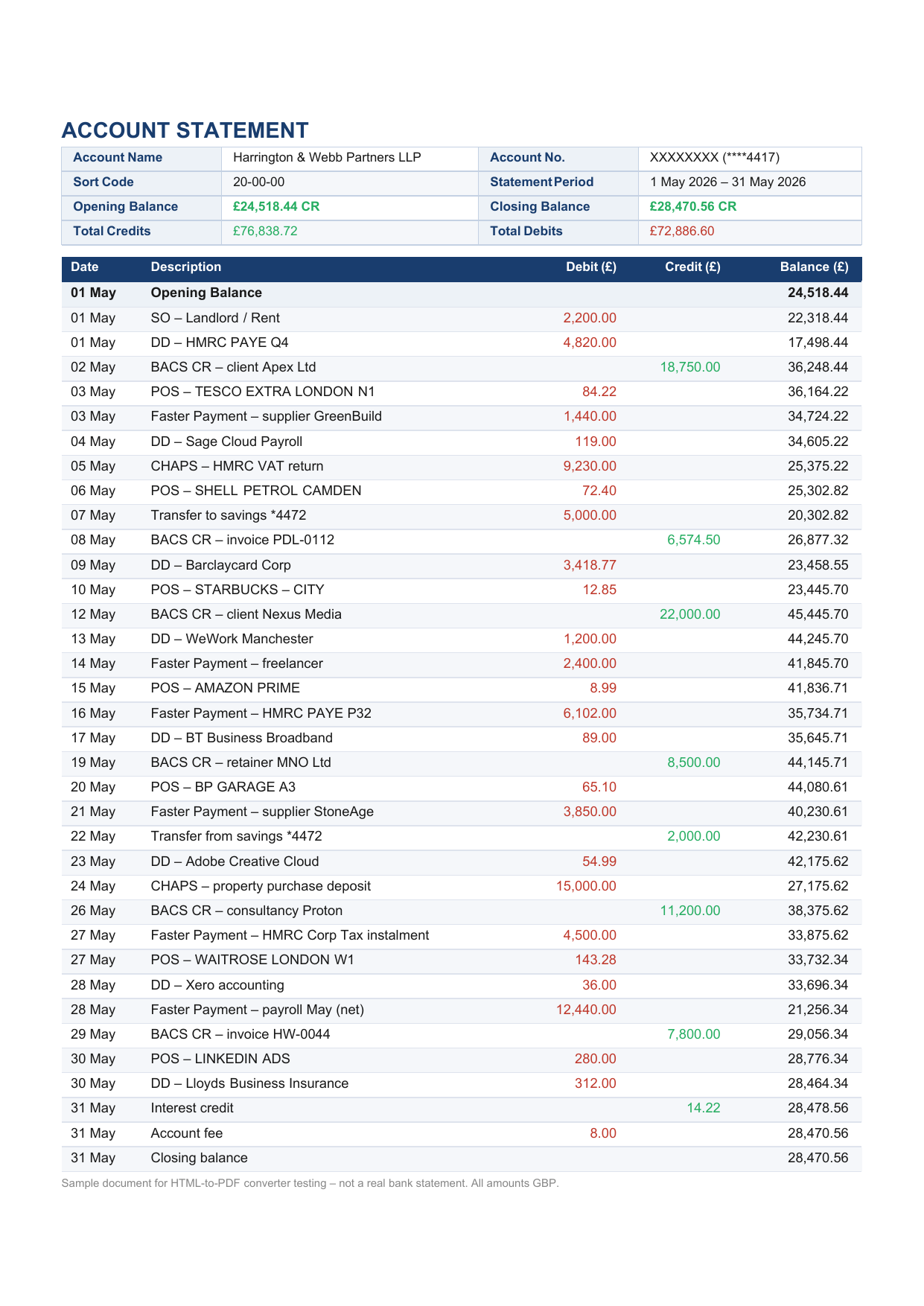Image resolution: width=924 pixels, height=1306 pixels.
Task: Select the 15,000.00 debit amount
Action: 586,886
